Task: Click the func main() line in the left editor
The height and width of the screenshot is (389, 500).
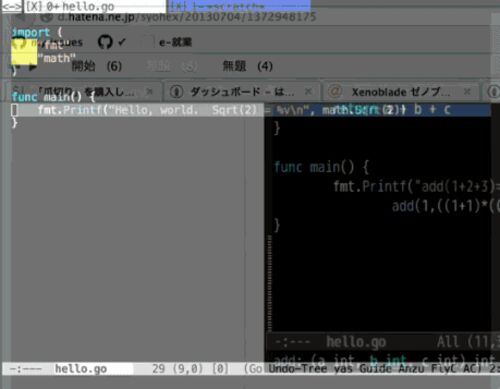Action: [53, 97]
